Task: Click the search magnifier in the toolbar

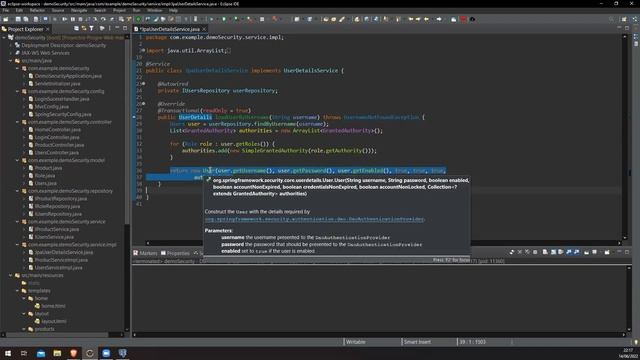Action: [611, 19]
